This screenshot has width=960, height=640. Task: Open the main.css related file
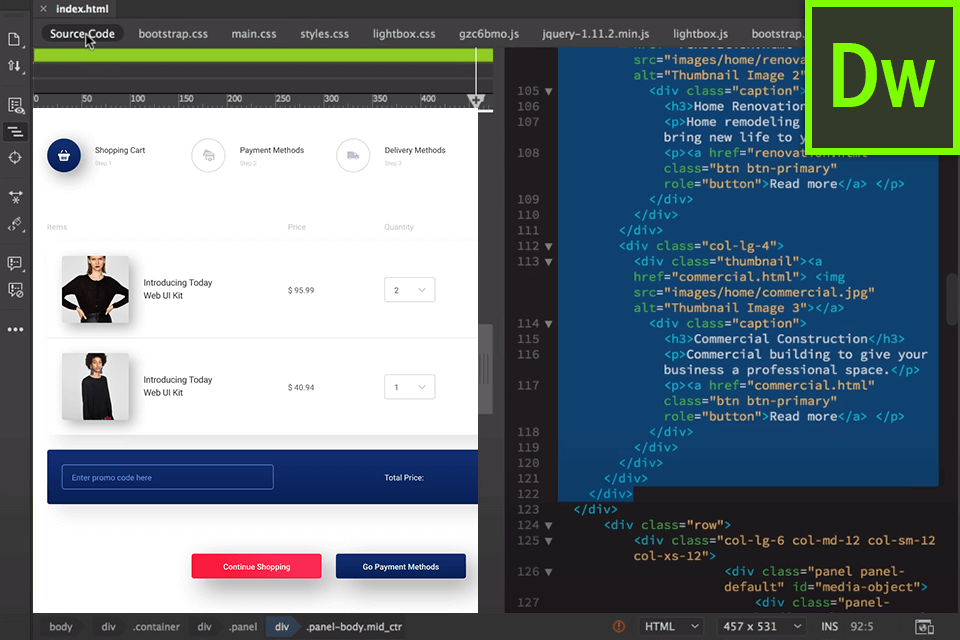click(253, 34)
